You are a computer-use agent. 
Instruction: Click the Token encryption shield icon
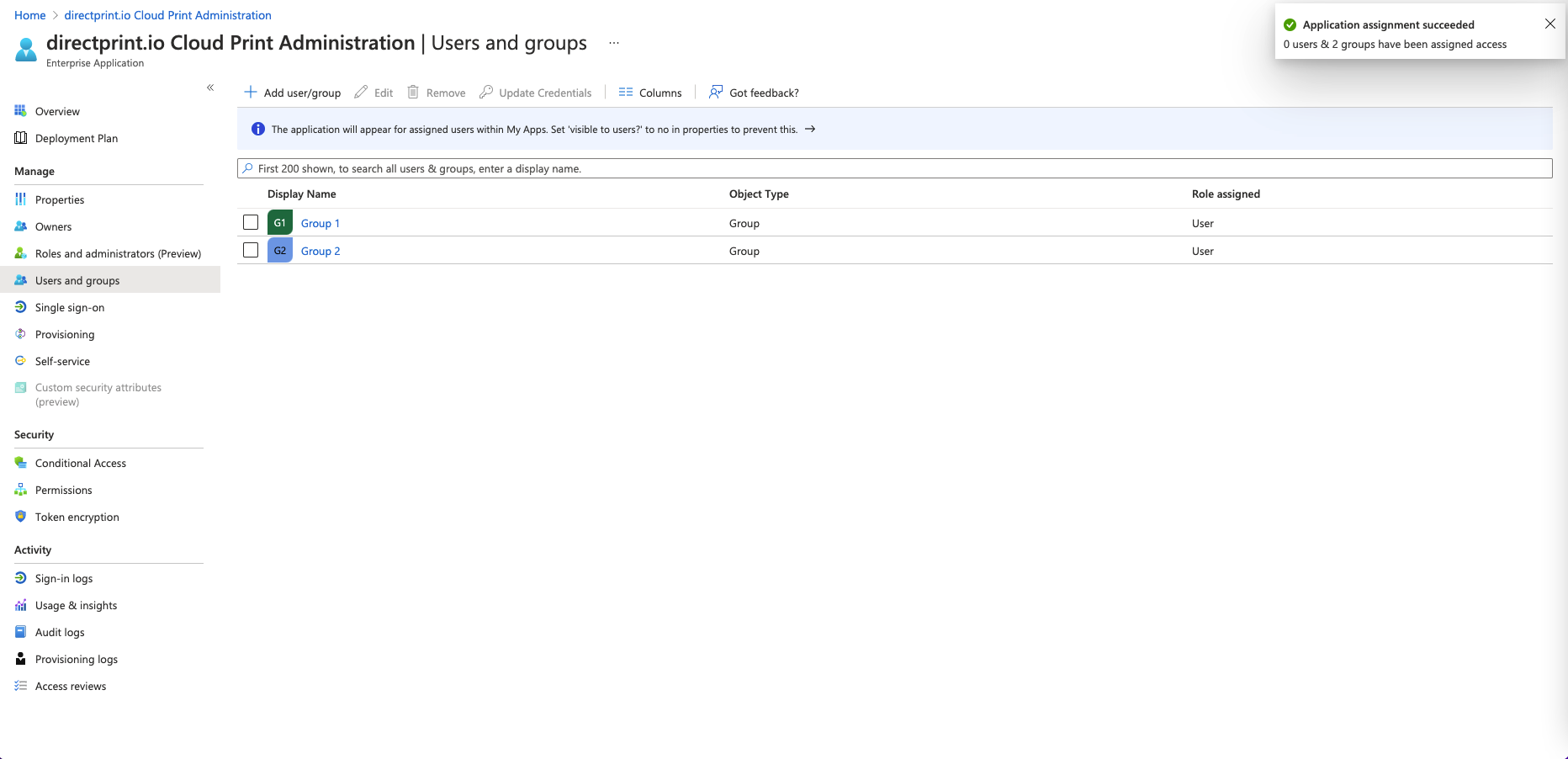[x=21, y=517]
